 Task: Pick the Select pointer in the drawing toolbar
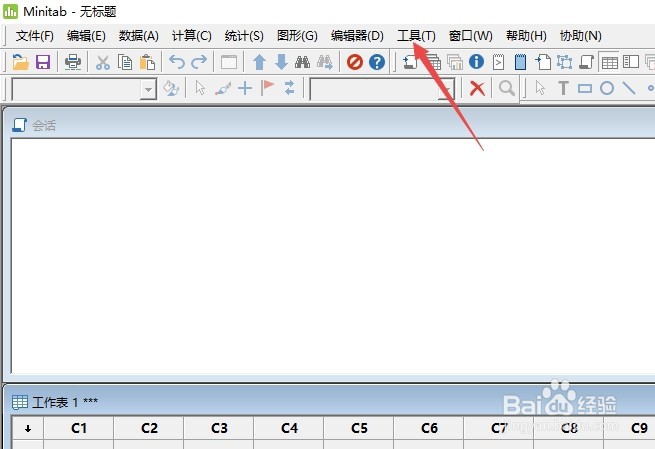[540, 88]
